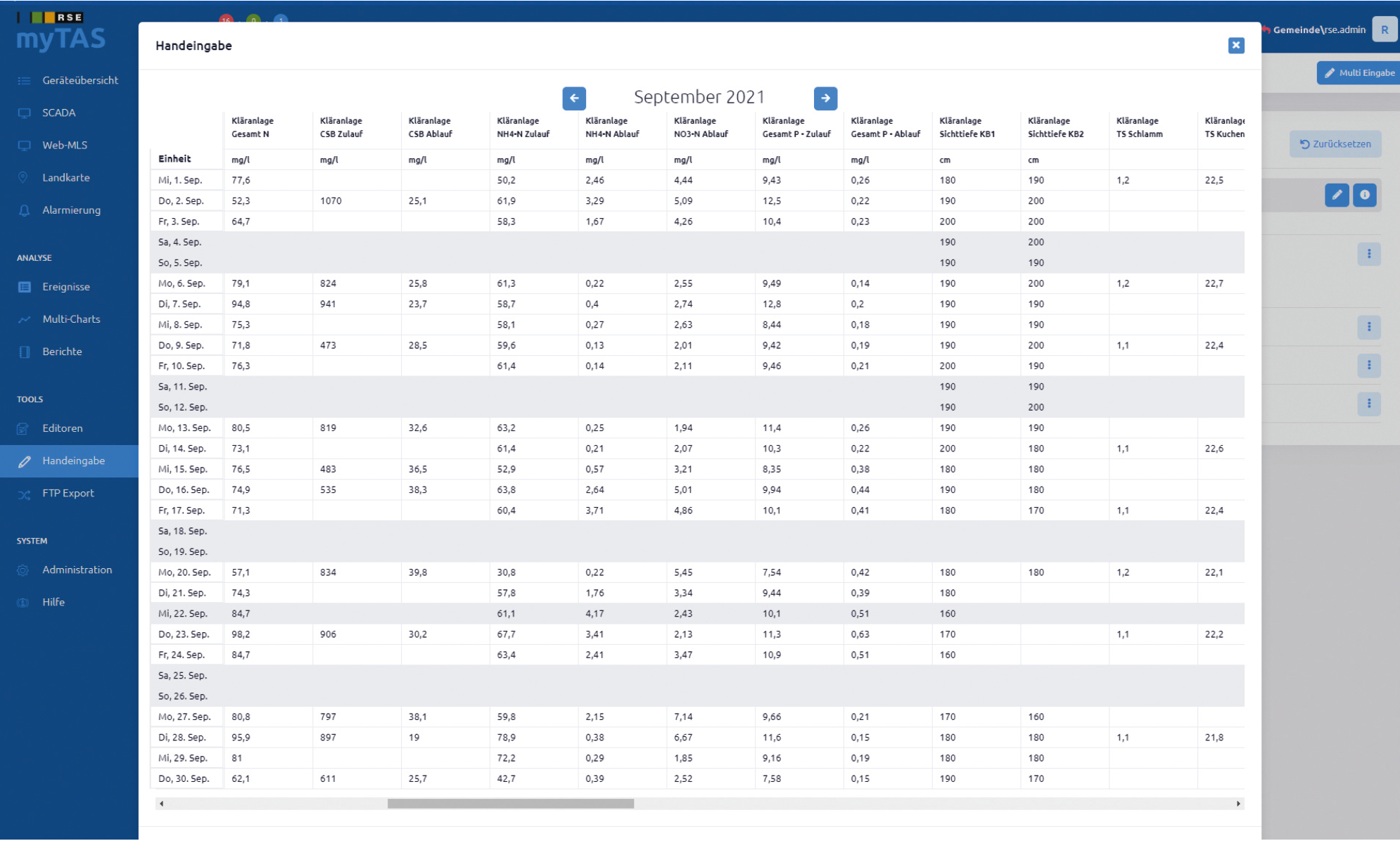This screenshot has width=1400, height=841.
Task: Click the Multi Eingabe button
Action: pyautogui.click(x=1358, y=73)
